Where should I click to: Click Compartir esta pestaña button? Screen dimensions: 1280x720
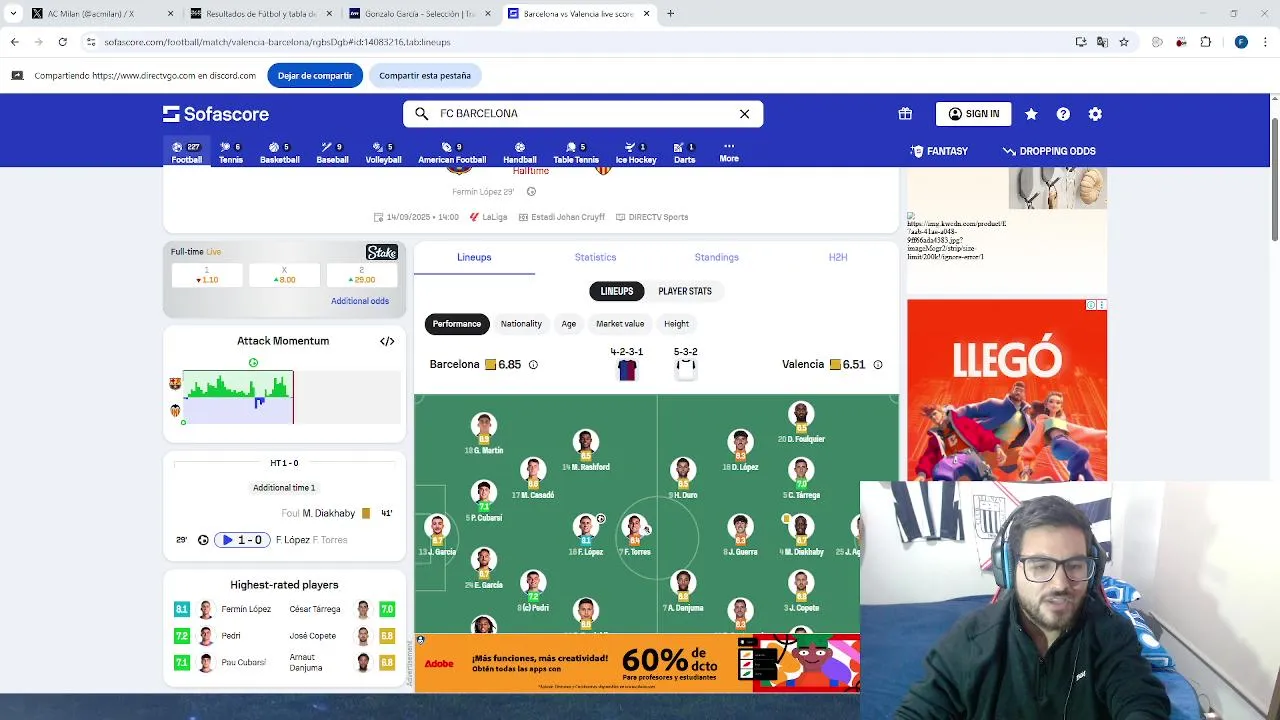coord(425,76)
